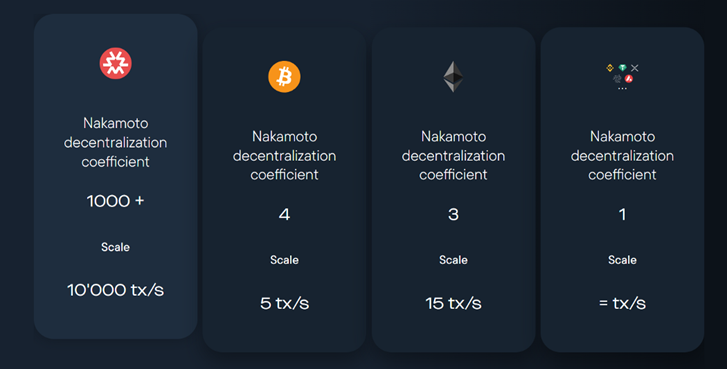This screenshot has height=369, width=727.
Task: Click the '= tx/s' scale text
Action: click(622, 303)
